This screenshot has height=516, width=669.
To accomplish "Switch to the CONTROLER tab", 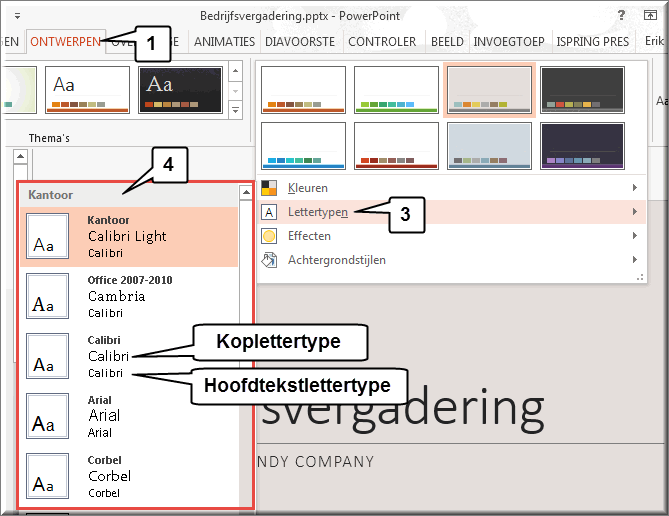I will click(x=382, y=42).
